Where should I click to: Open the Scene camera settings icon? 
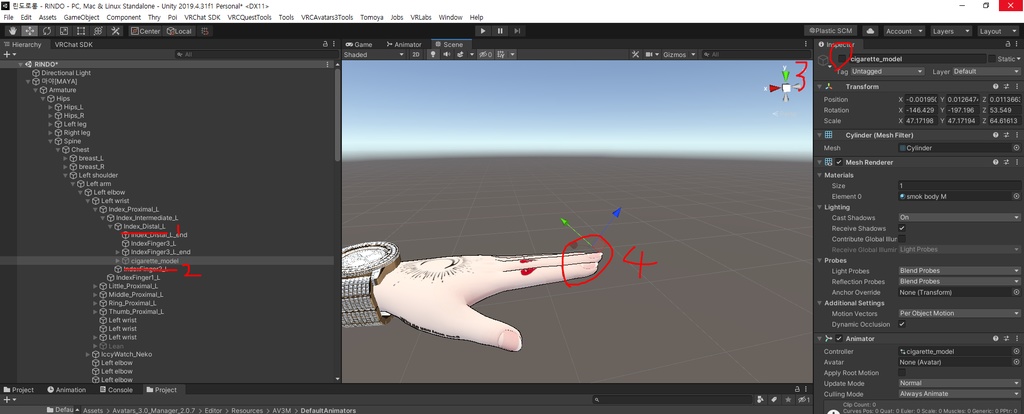tap(649, 55)
